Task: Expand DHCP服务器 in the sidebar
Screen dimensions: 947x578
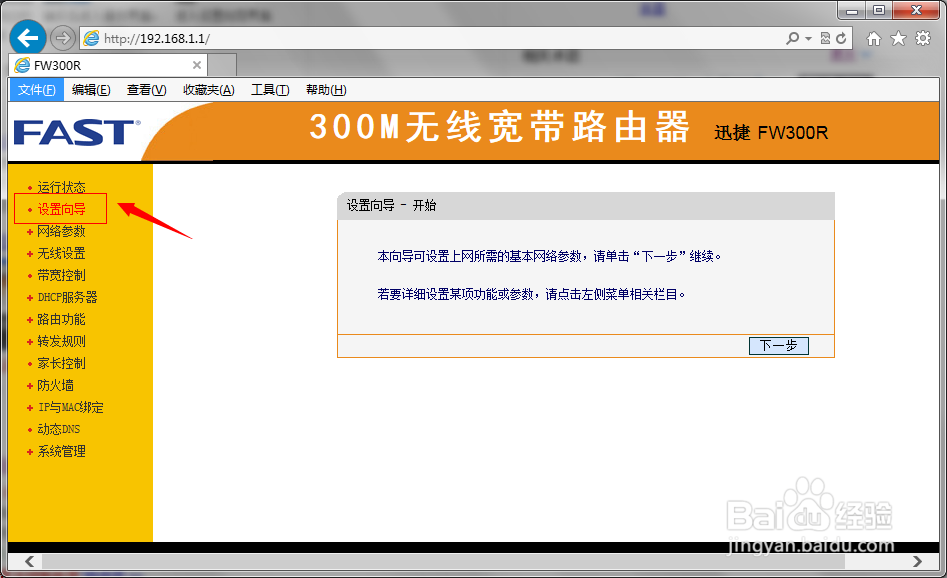Action: tap(67, 297)
